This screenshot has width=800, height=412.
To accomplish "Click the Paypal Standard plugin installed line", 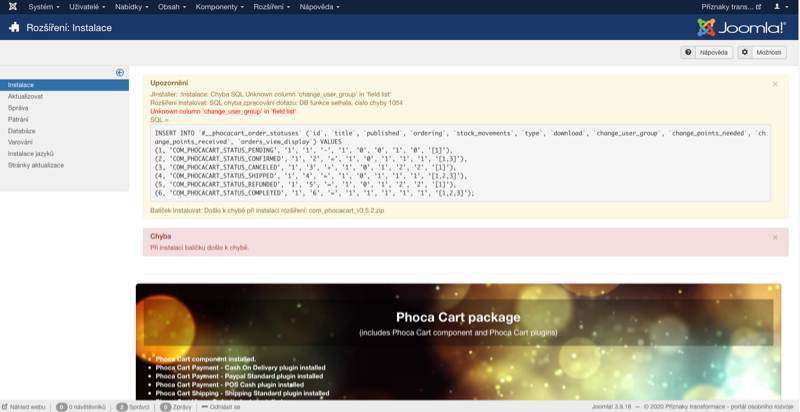I will (239, 376).
